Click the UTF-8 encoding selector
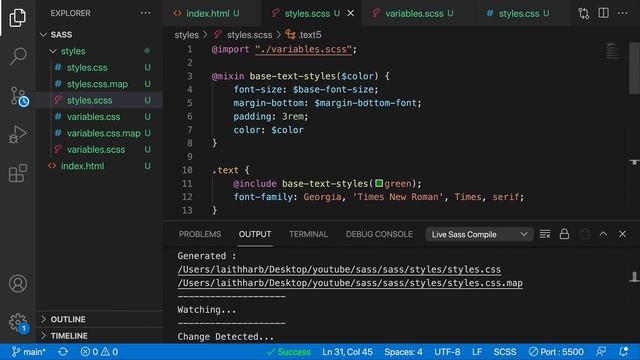 (x=447, y=351)
